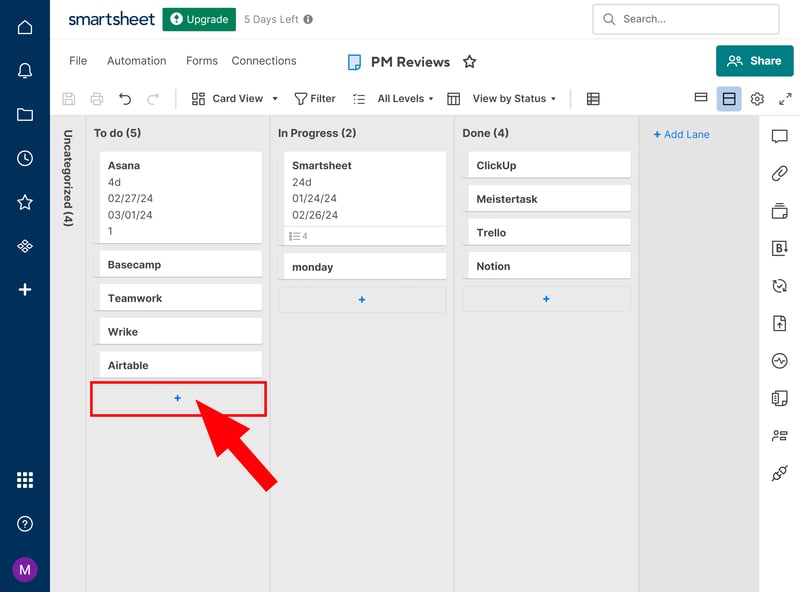
Task: Open Summary panel icon
Action: pos(779,398)
